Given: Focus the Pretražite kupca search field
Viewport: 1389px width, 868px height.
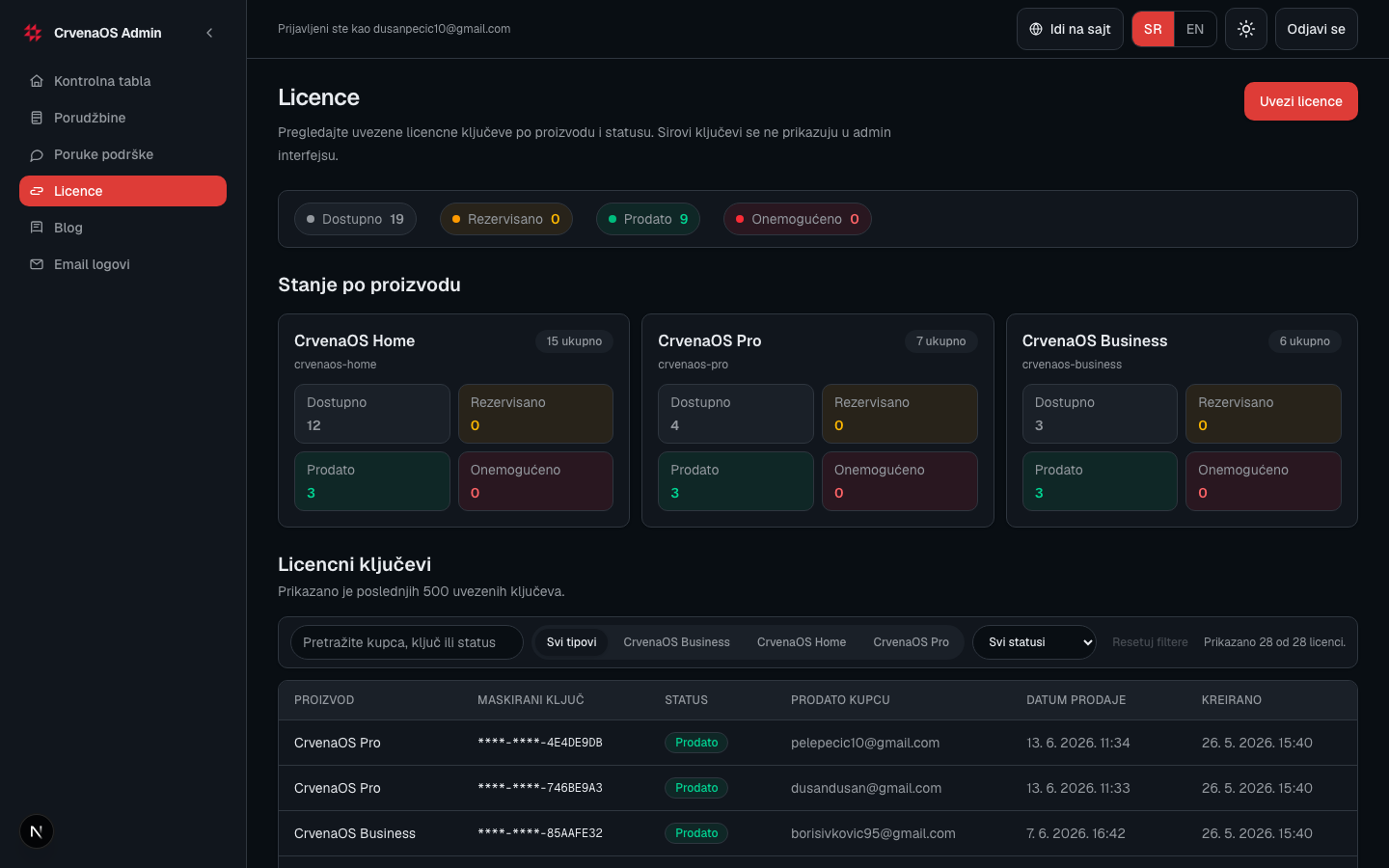Looking at the screenshot, I should 406,642.
